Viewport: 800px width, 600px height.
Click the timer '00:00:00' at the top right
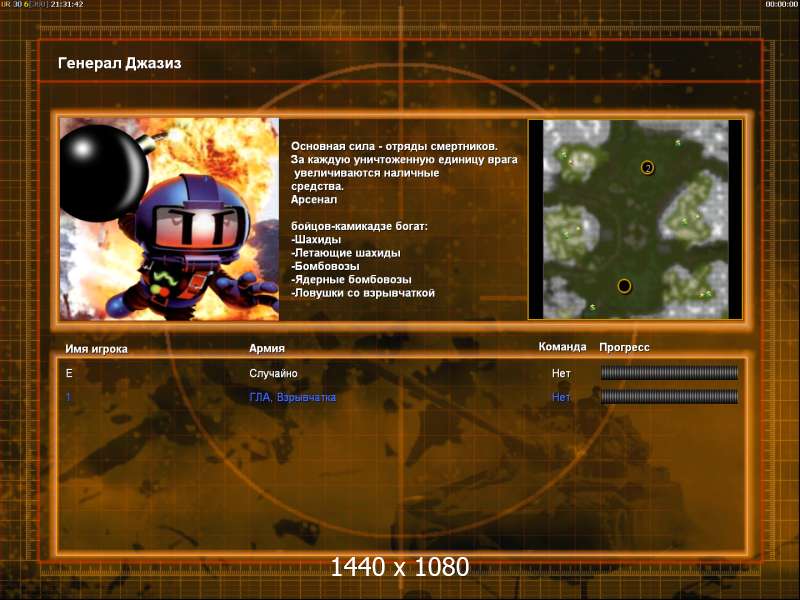(781, 4)
